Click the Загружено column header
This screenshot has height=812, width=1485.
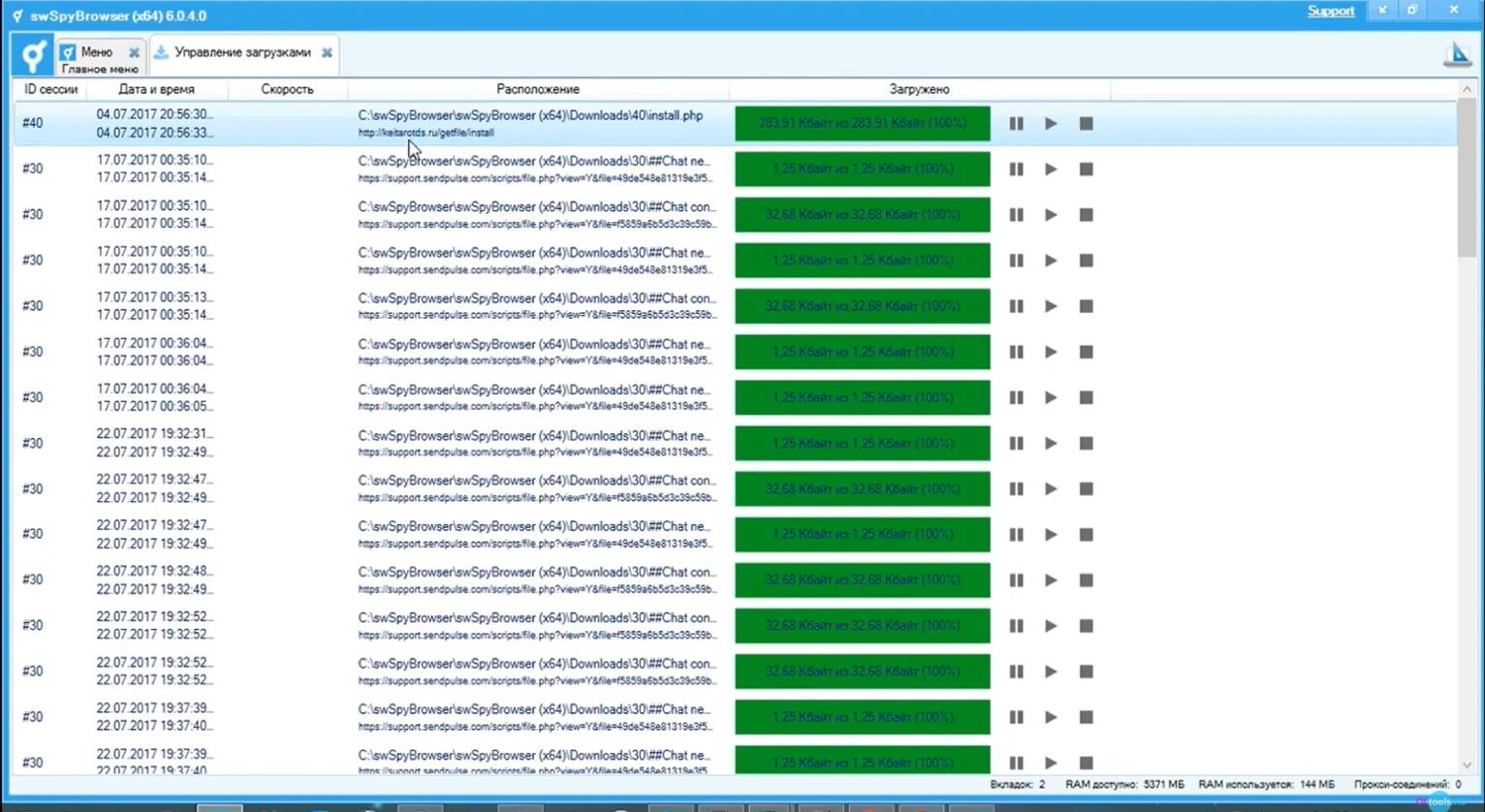(919, 89)
